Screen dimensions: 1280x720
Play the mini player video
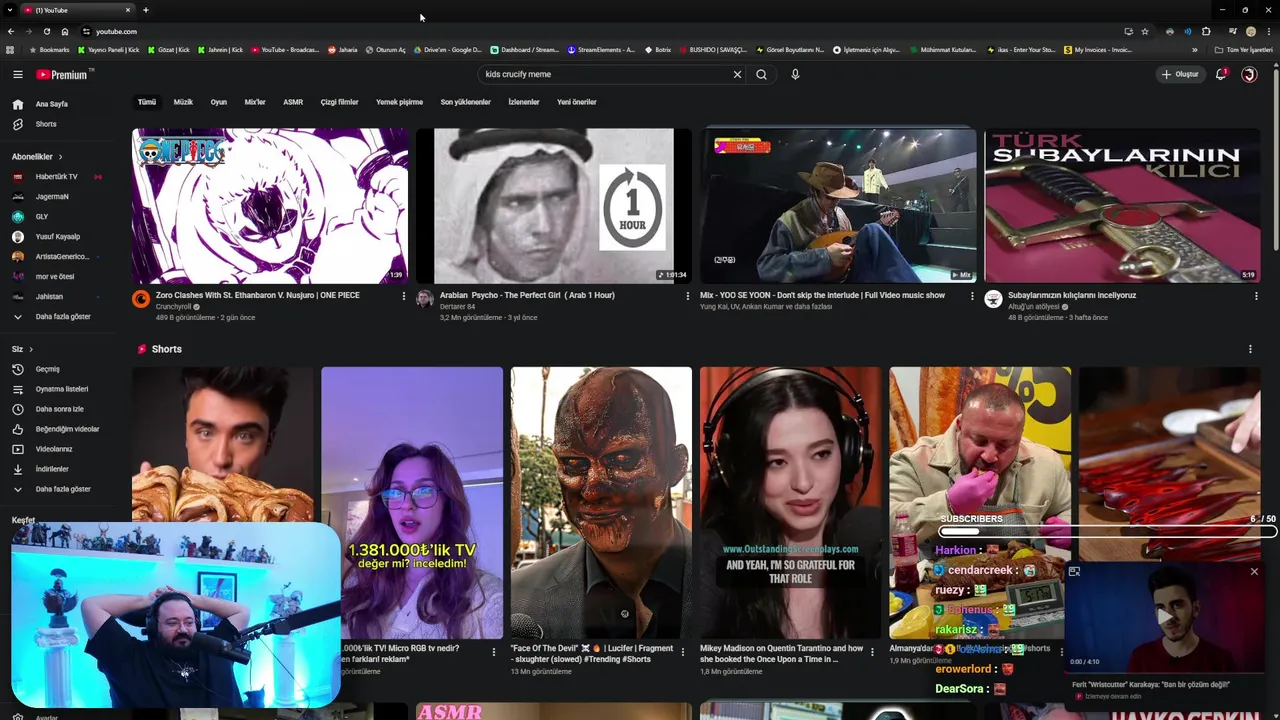(1165, 617)
